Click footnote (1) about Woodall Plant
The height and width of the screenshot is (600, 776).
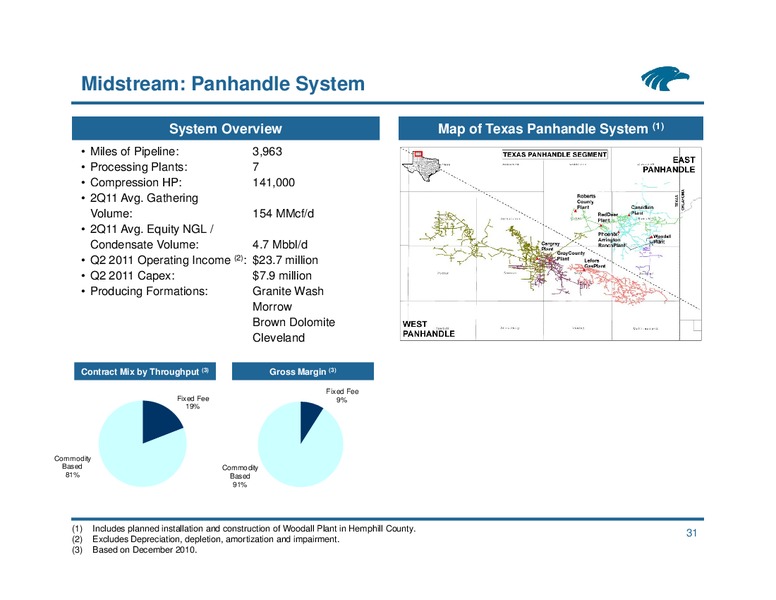243,529
